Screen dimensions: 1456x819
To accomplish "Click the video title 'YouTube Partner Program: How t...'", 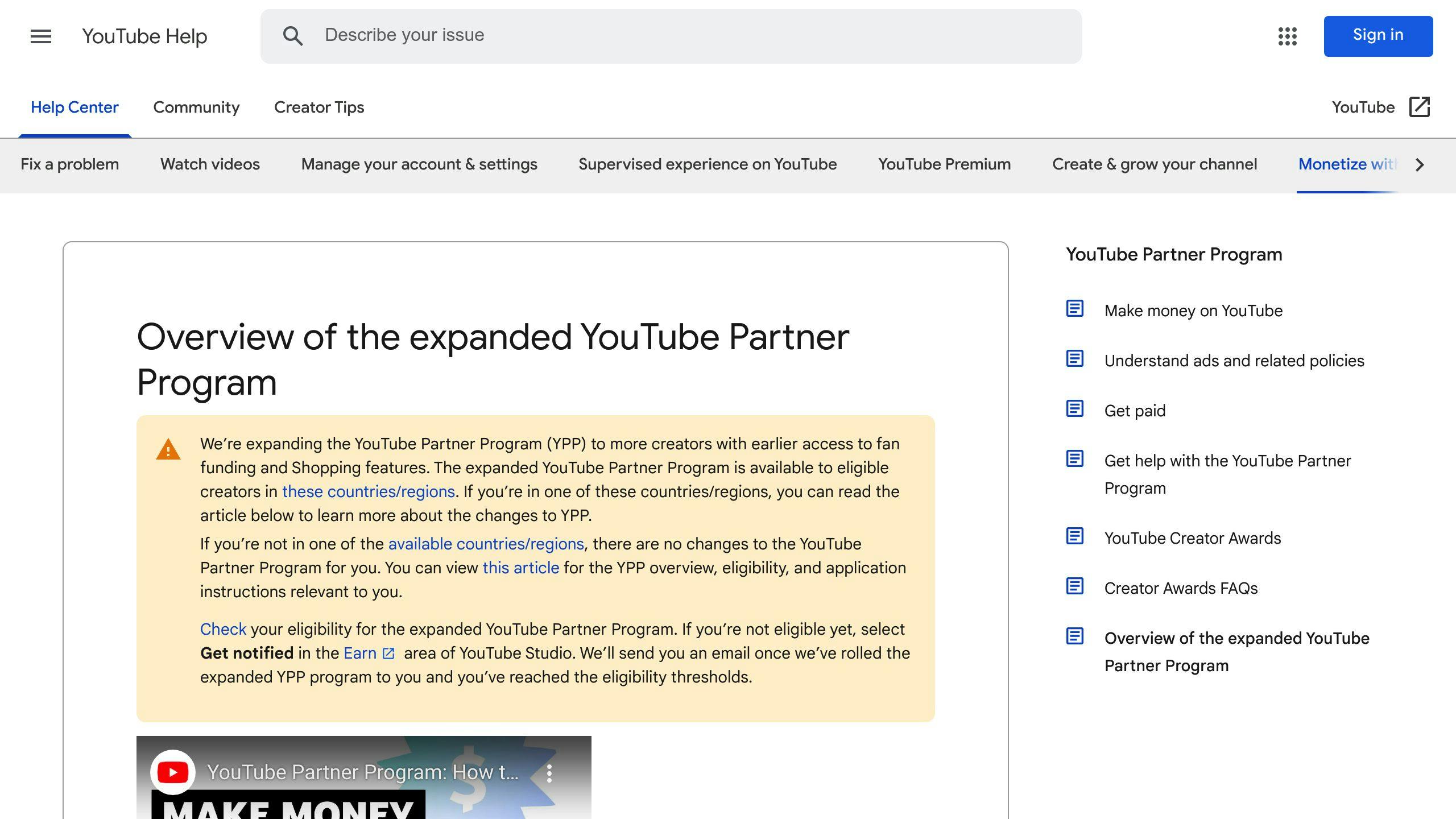I will [363, 772].
